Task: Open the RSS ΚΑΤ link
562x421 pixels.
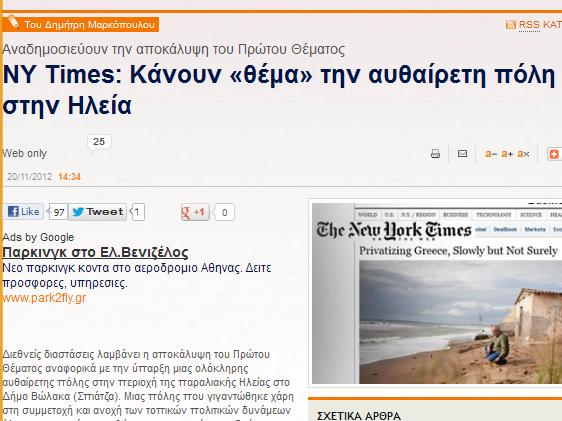Action: (540, 25)
